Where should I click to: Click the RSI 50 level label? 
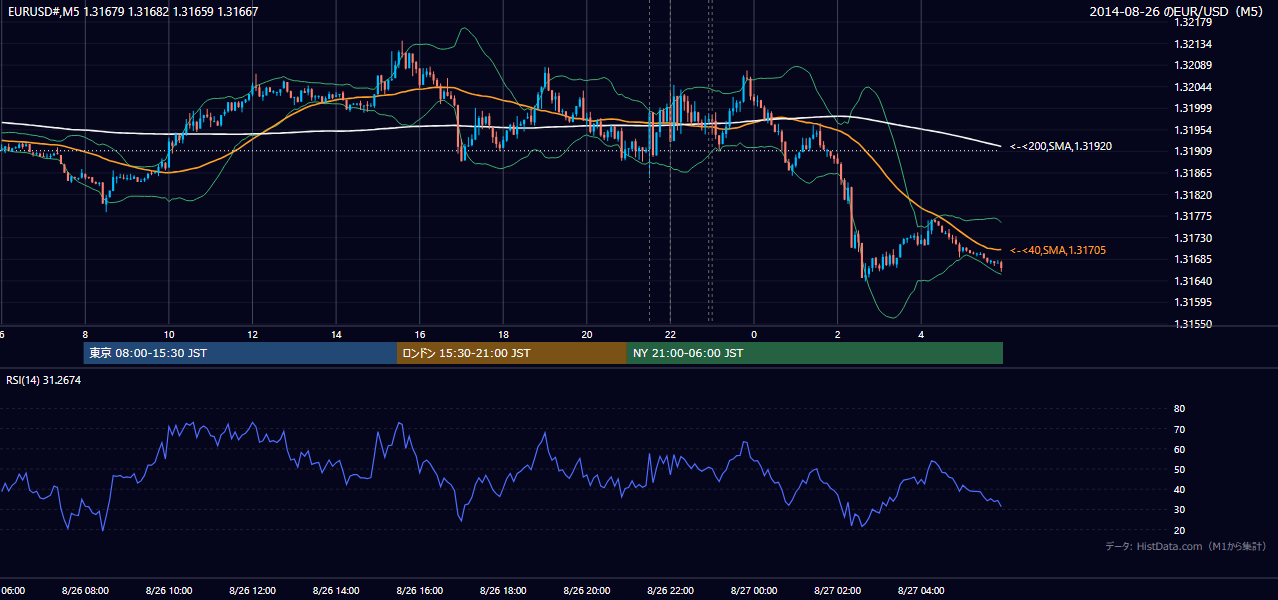[1179, 469]
